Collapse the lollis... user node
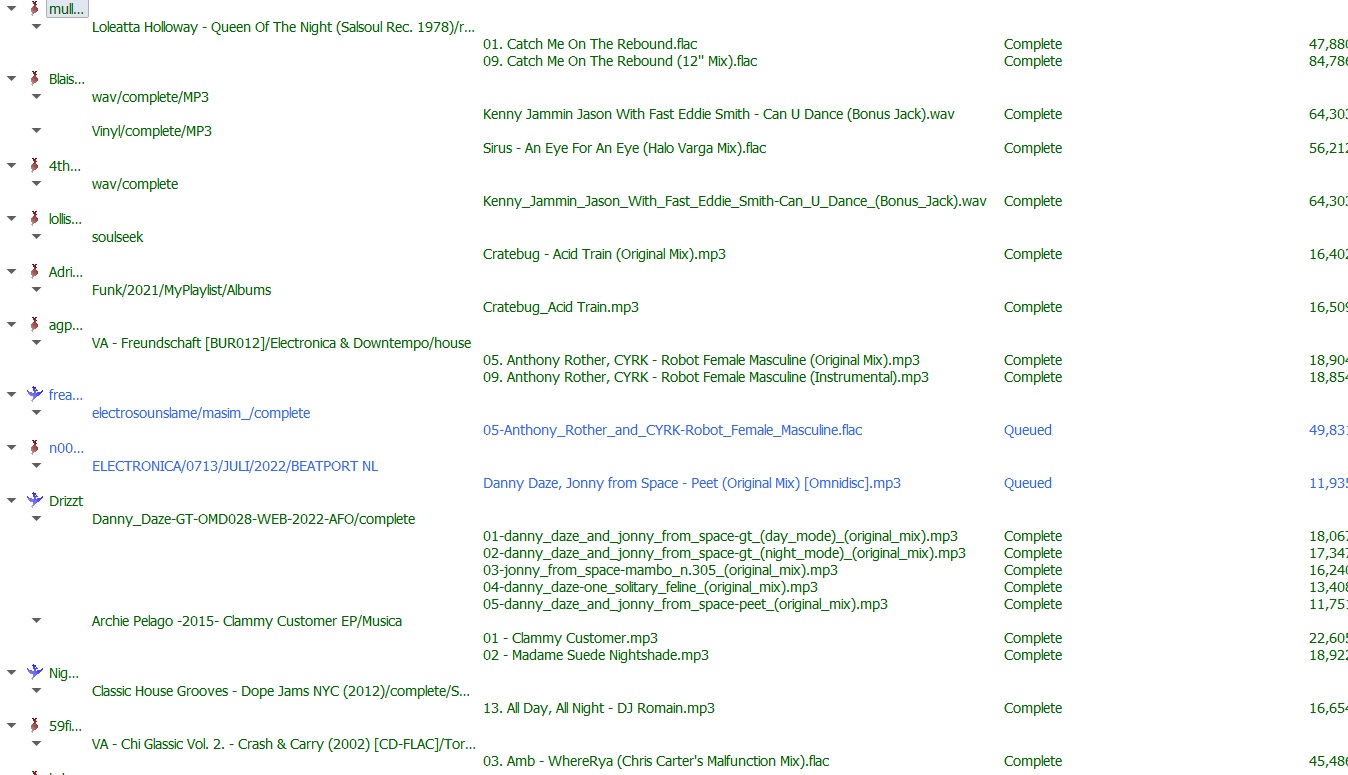 pyautogui.click(x=11, y=219)
